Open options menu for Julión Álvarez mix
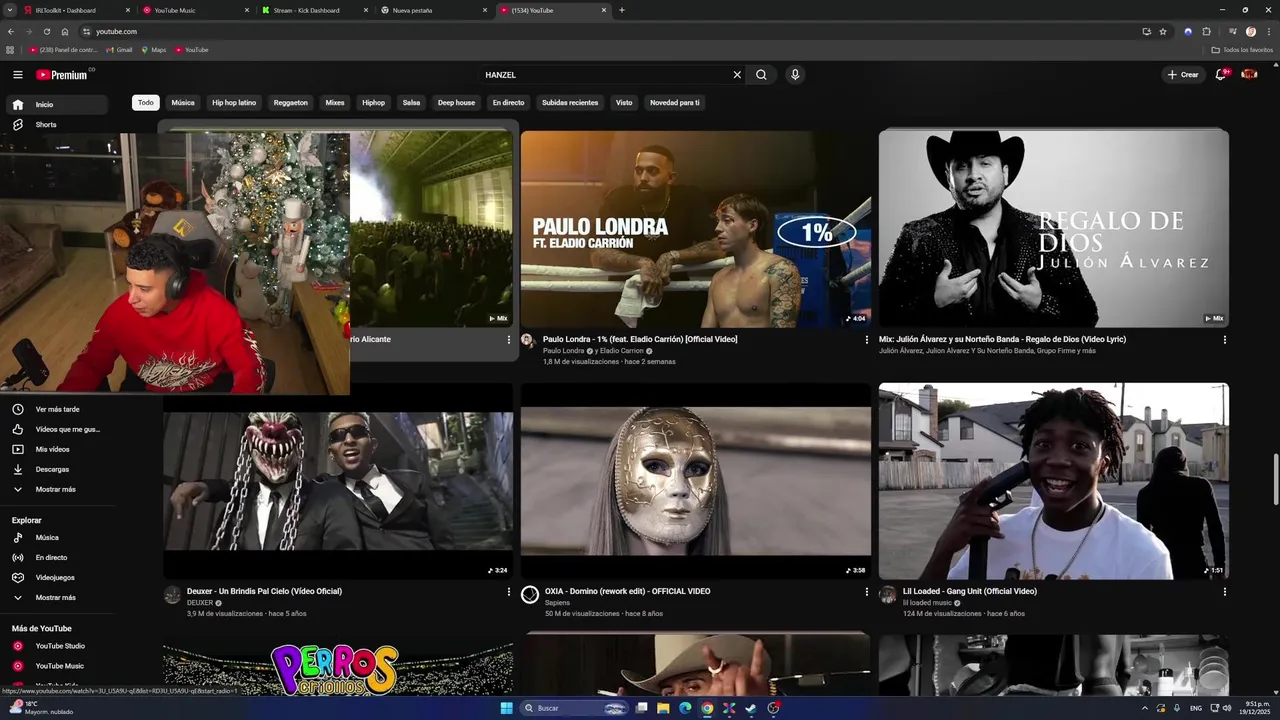 [x=1225, y=340]
